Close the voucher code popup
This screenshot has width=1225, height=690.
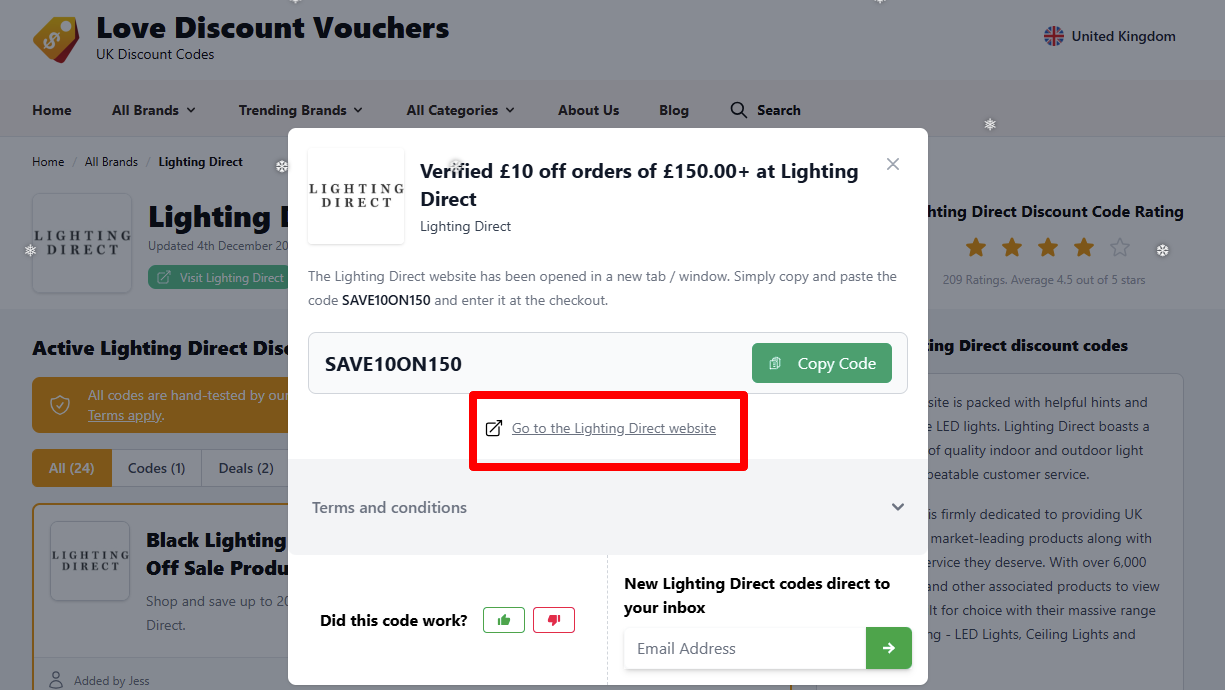[x=893, y=164]
